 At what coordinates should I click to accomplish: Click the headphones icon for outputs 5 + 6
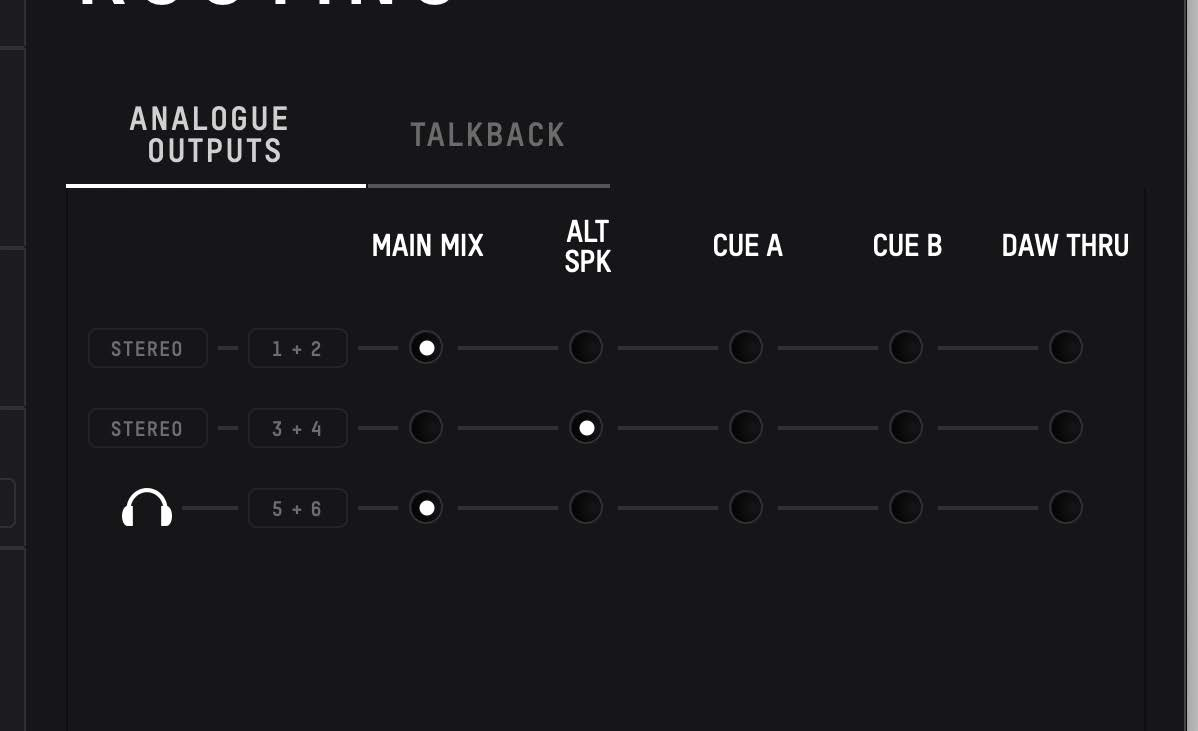pyautogui.click(x=147, y=507)
